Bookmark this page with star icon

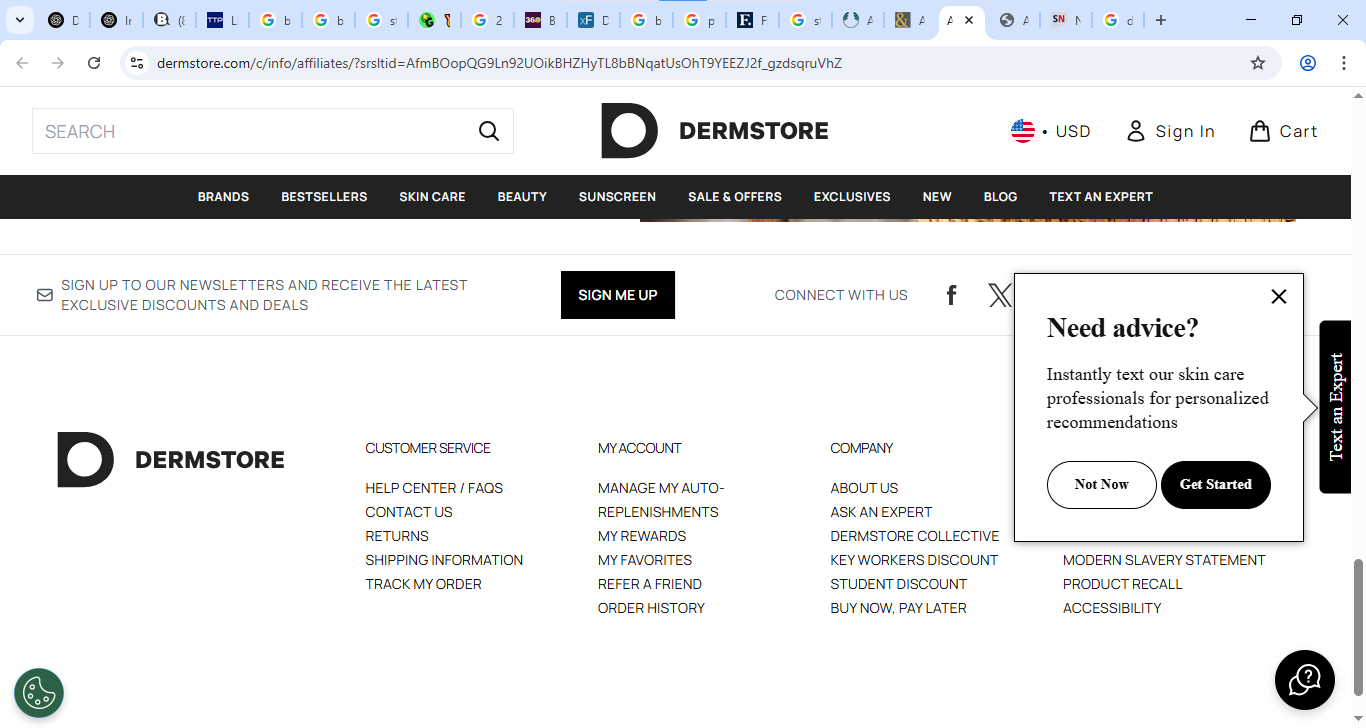(x=1258, y=63)
